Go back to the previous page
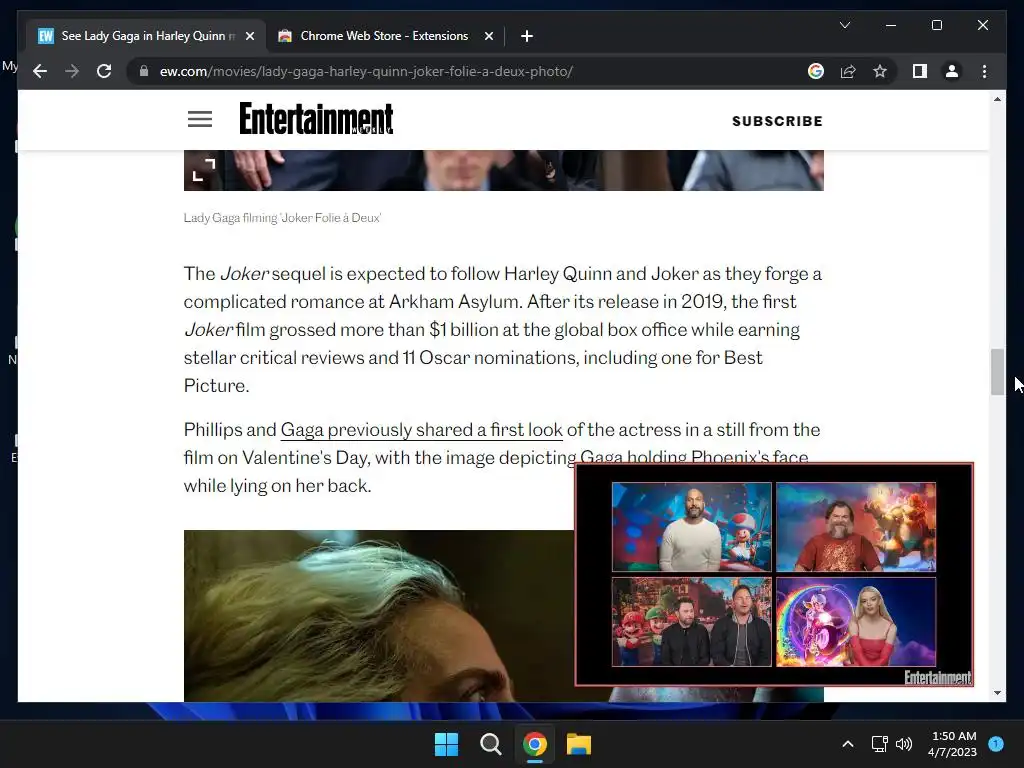 point(40,71)
